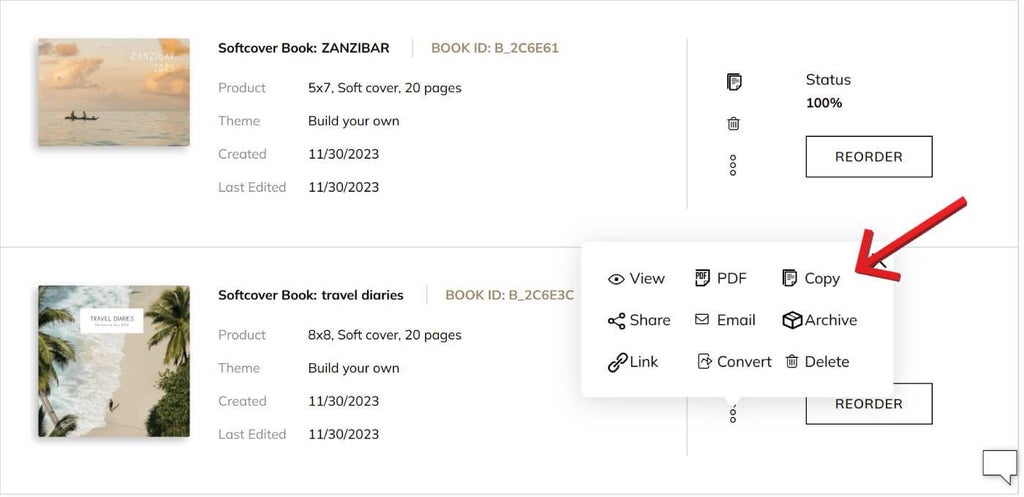
Task: Click the Softcover Book: travel diaries title
Action: click(x=310, y=295)
